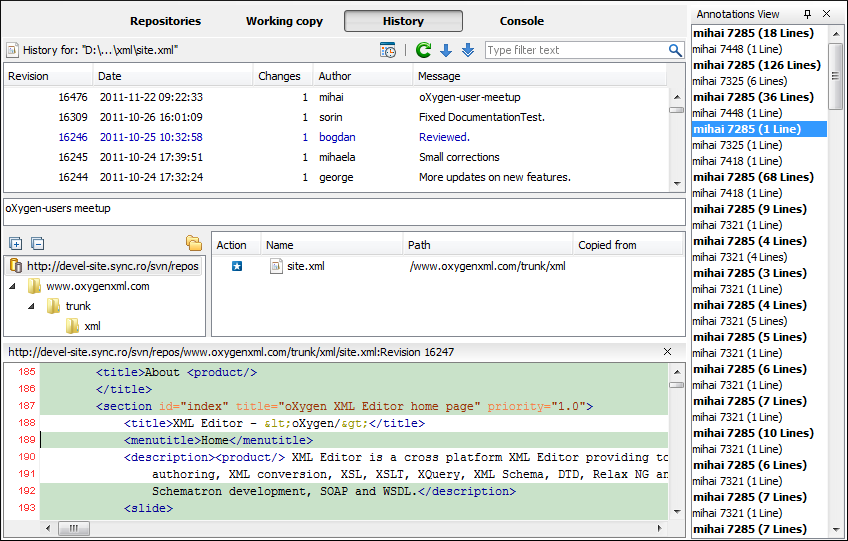This screenshot has width=848, height=541.
Task: Click the folders icon above the tree
Action: [x=194, y=243]
